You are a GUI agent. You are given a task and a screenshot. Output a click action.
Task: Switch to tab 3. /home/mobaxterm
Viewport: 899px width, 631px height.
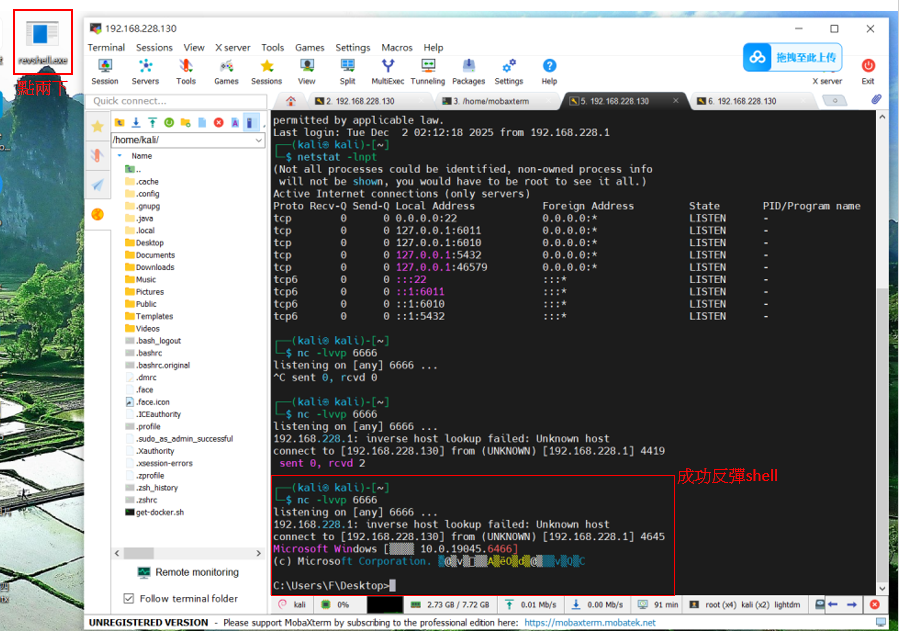pyautogui.click(x=495, y=101)
